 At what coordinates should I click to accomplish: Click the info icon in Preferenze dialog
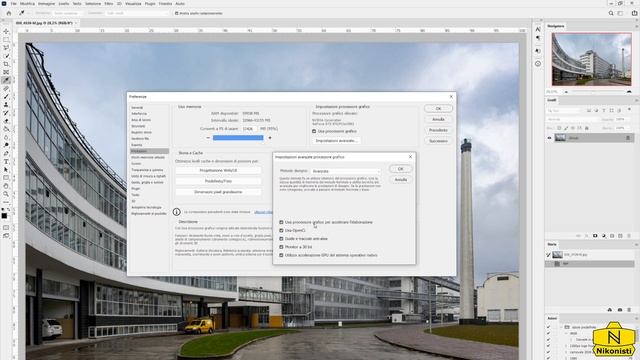(176, 212)
